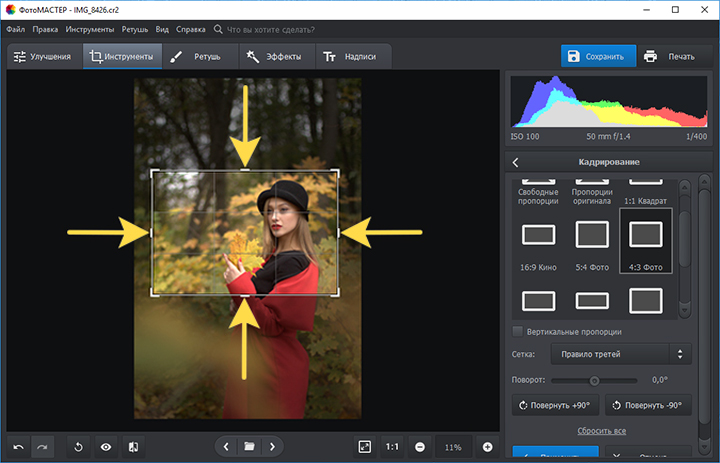The height and width of the screenshot is (463, 720).
Task: Click the Поворот slider handle
Action: click(x=594, y=380)
